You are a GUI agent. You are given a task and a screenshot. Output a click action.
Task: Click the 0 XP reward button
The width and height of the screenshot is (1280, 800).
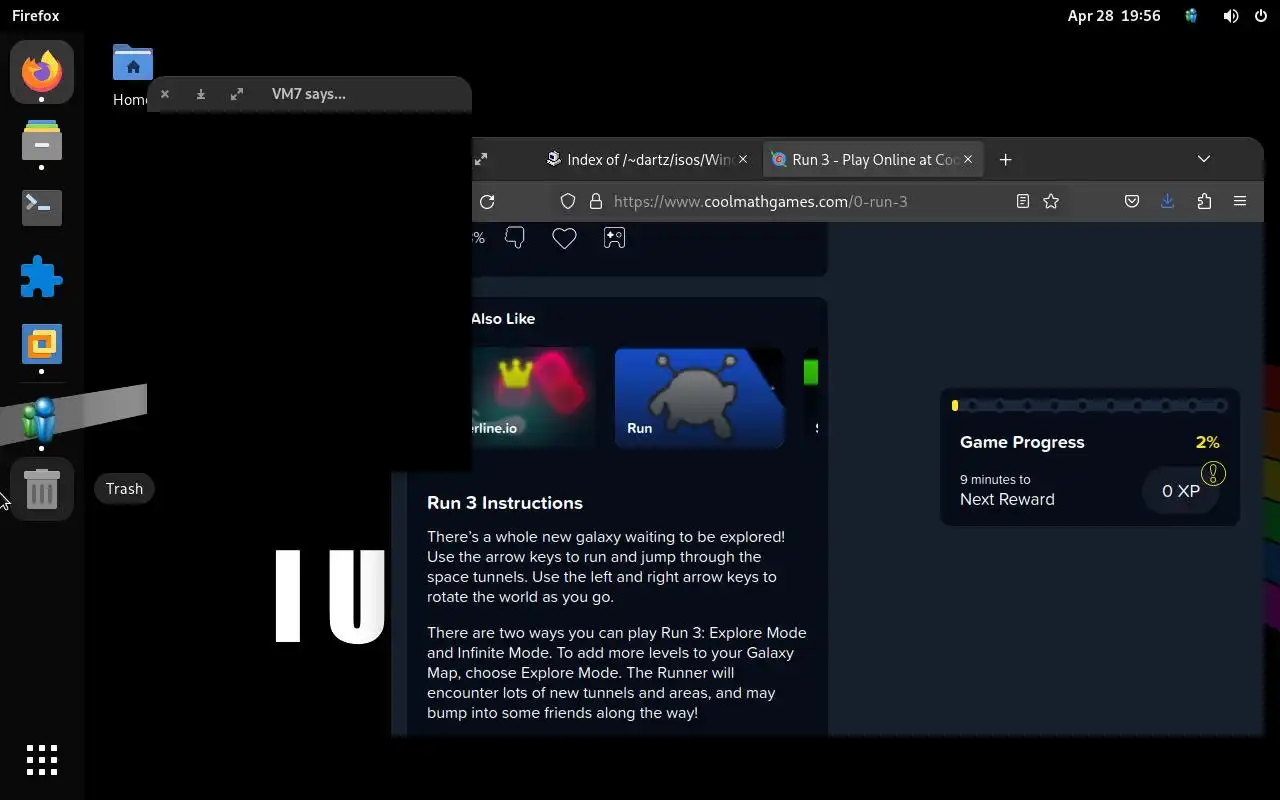point(1181,491)
